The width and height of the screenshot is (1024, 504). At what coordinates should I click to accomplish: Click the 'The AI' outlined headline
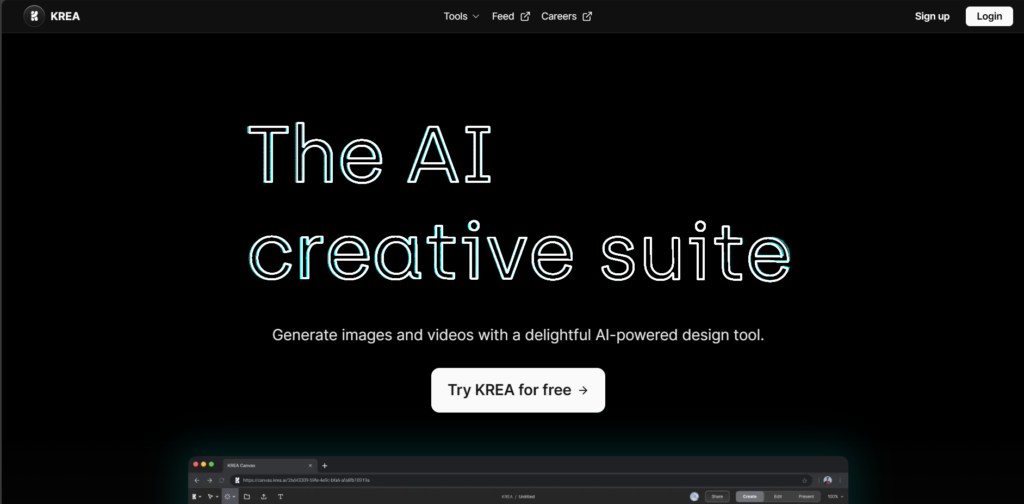[369, 153]
